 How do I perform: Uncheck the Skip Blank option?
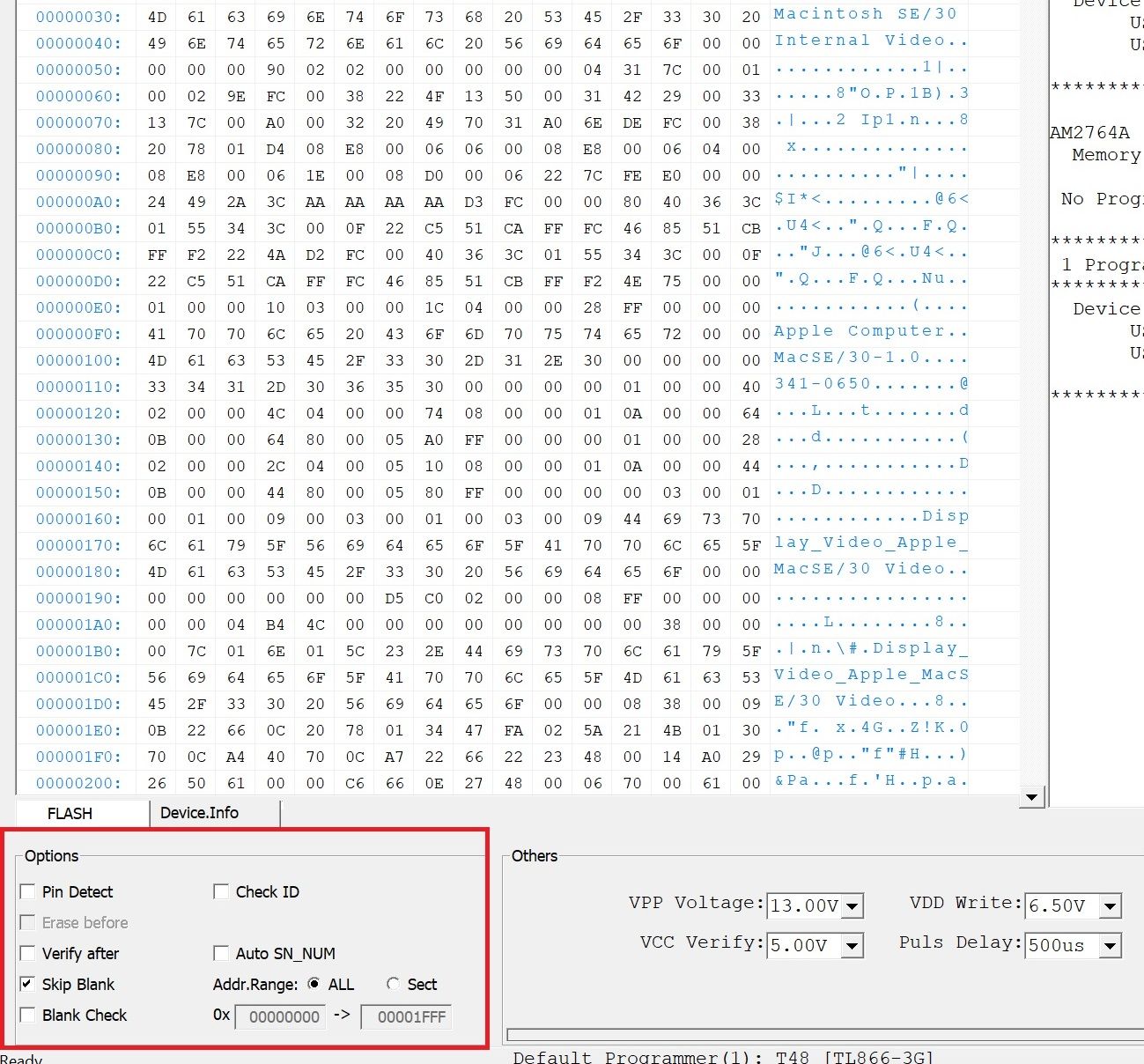coord(28,985)
